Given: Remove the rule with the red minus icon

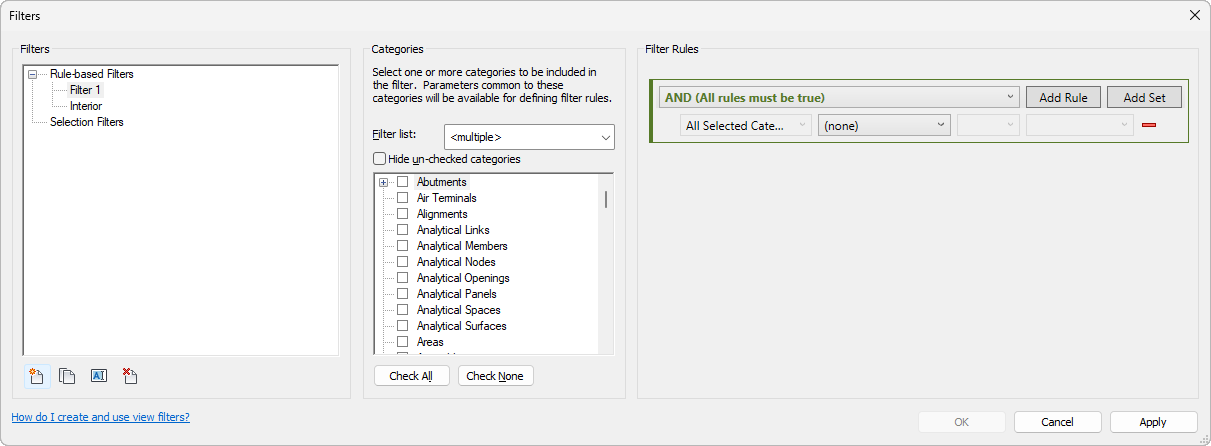Looking at the screenshot, I should (x=1148, y=126).
